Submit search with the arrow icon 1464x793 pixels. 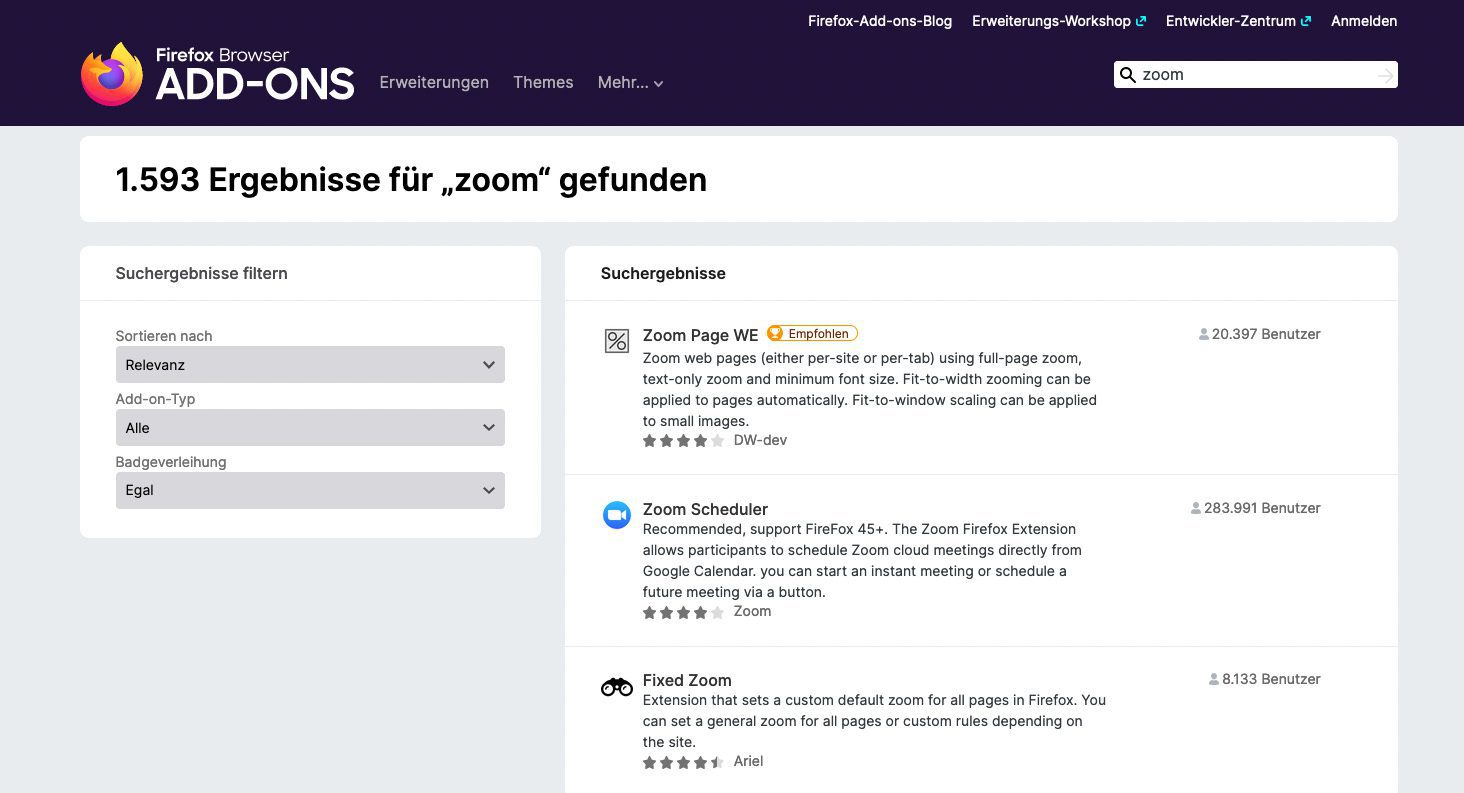(x=1384, y=75)
